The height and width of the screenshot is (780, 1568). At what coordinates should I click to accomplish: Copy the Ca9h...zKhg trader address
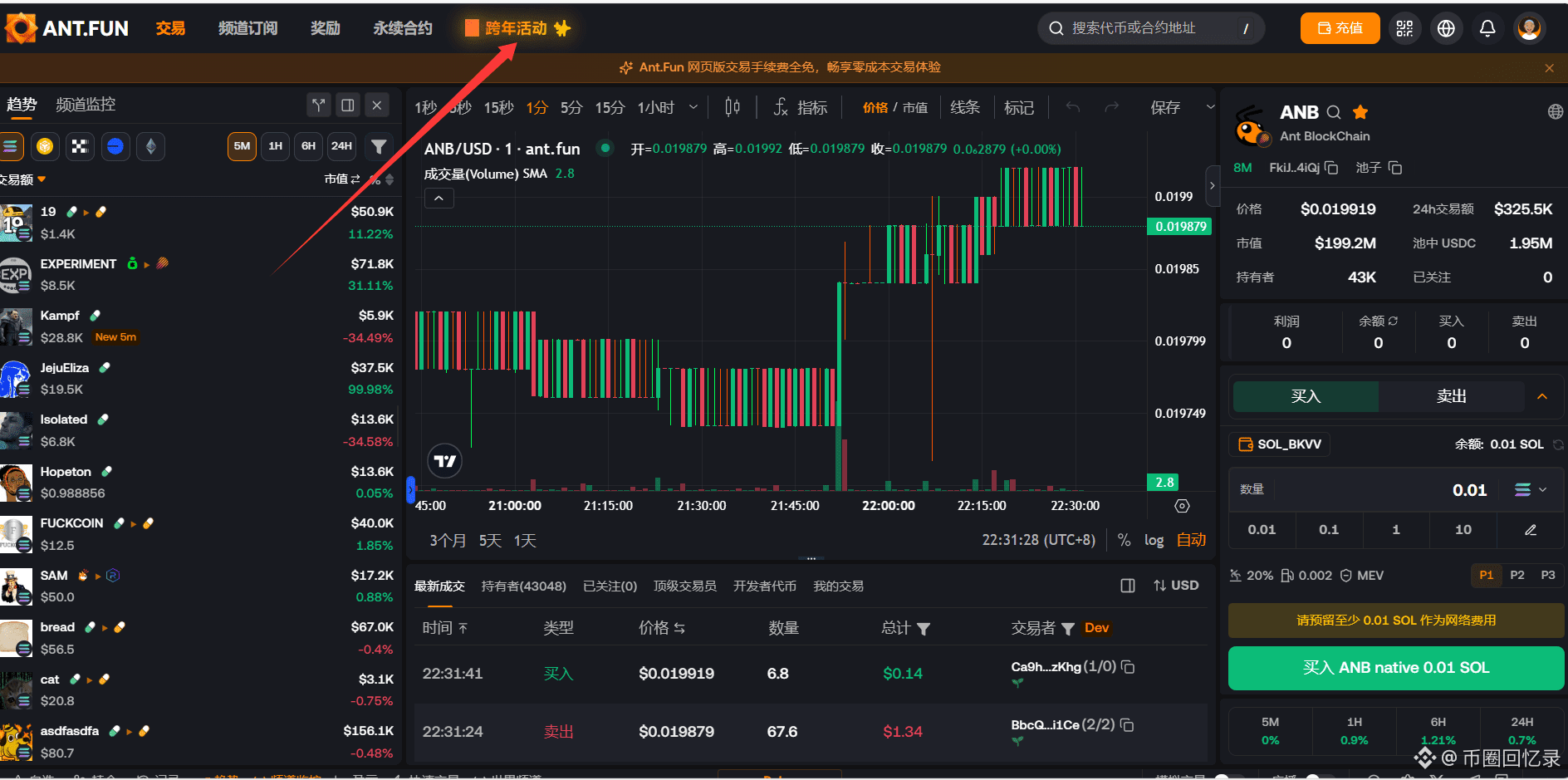click(x=1128, y=667)
